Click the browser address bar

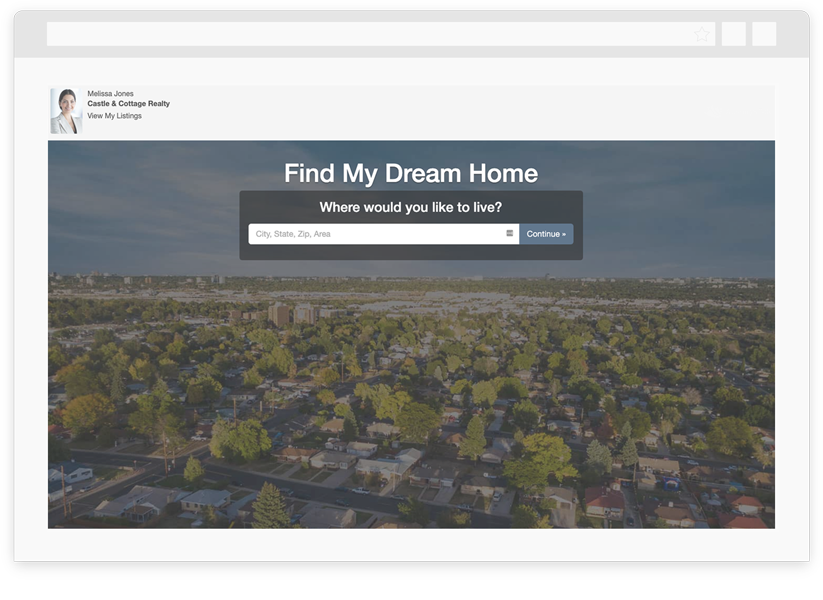381,34
